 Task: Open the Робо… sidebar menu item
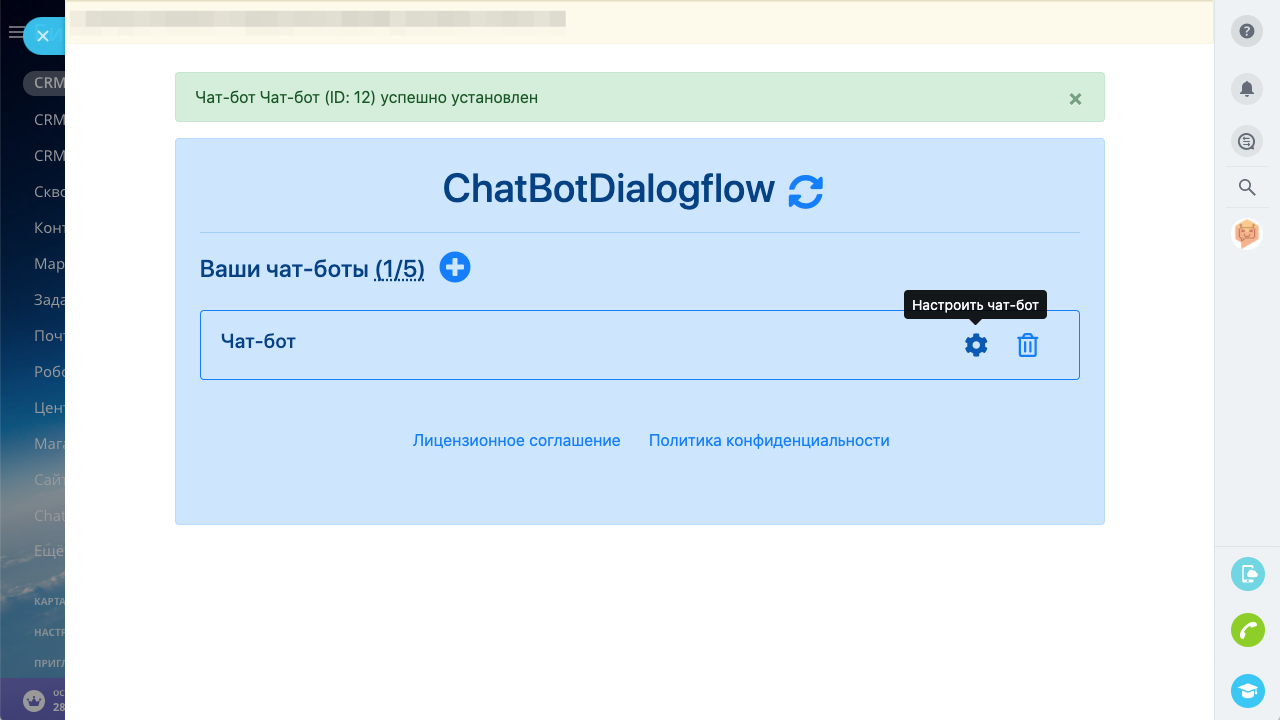click(49, 372)
